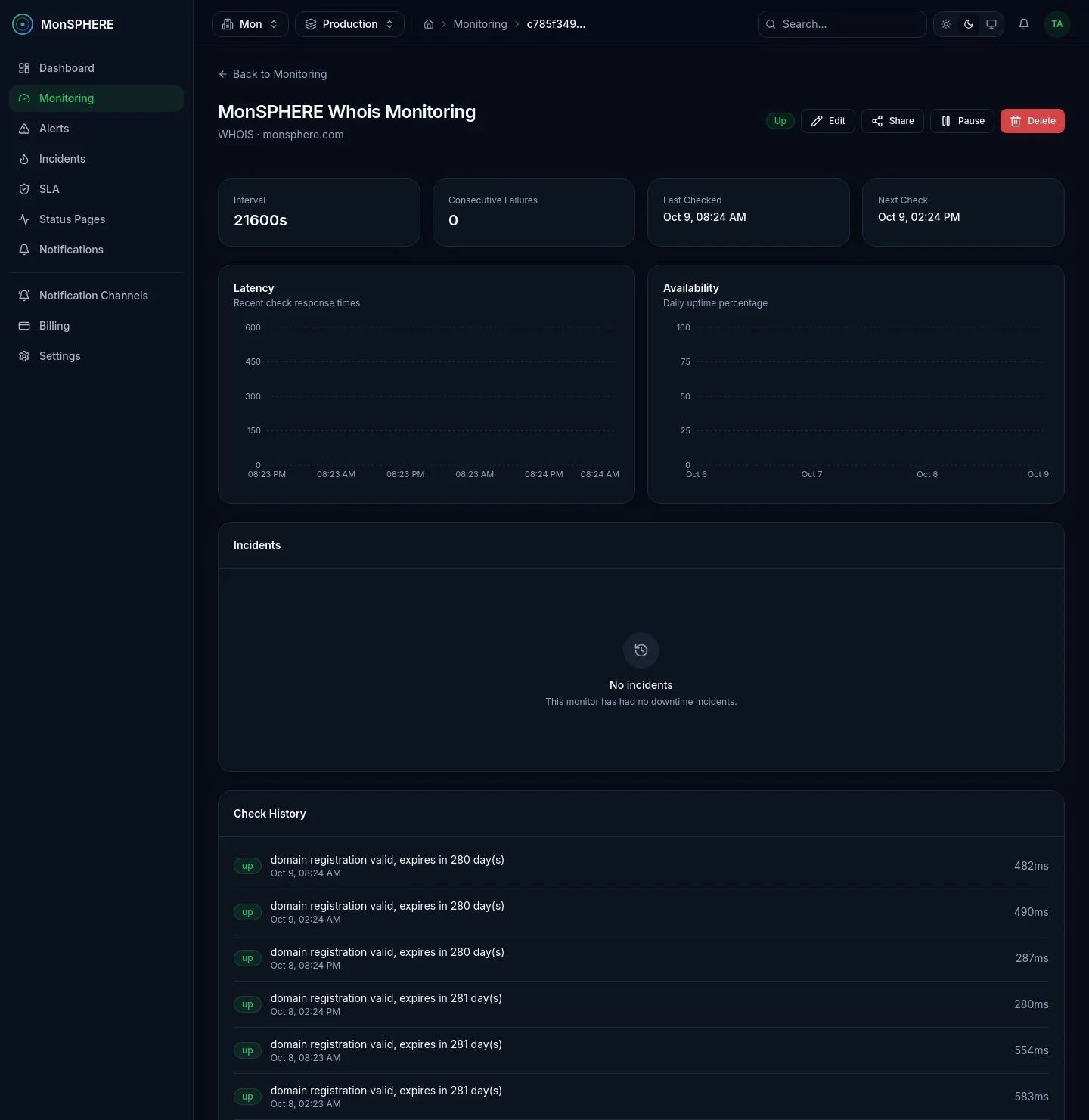1089x1120 pixels.
Task: Open the notifications bell icon in header
Action: click(1024, 24)
